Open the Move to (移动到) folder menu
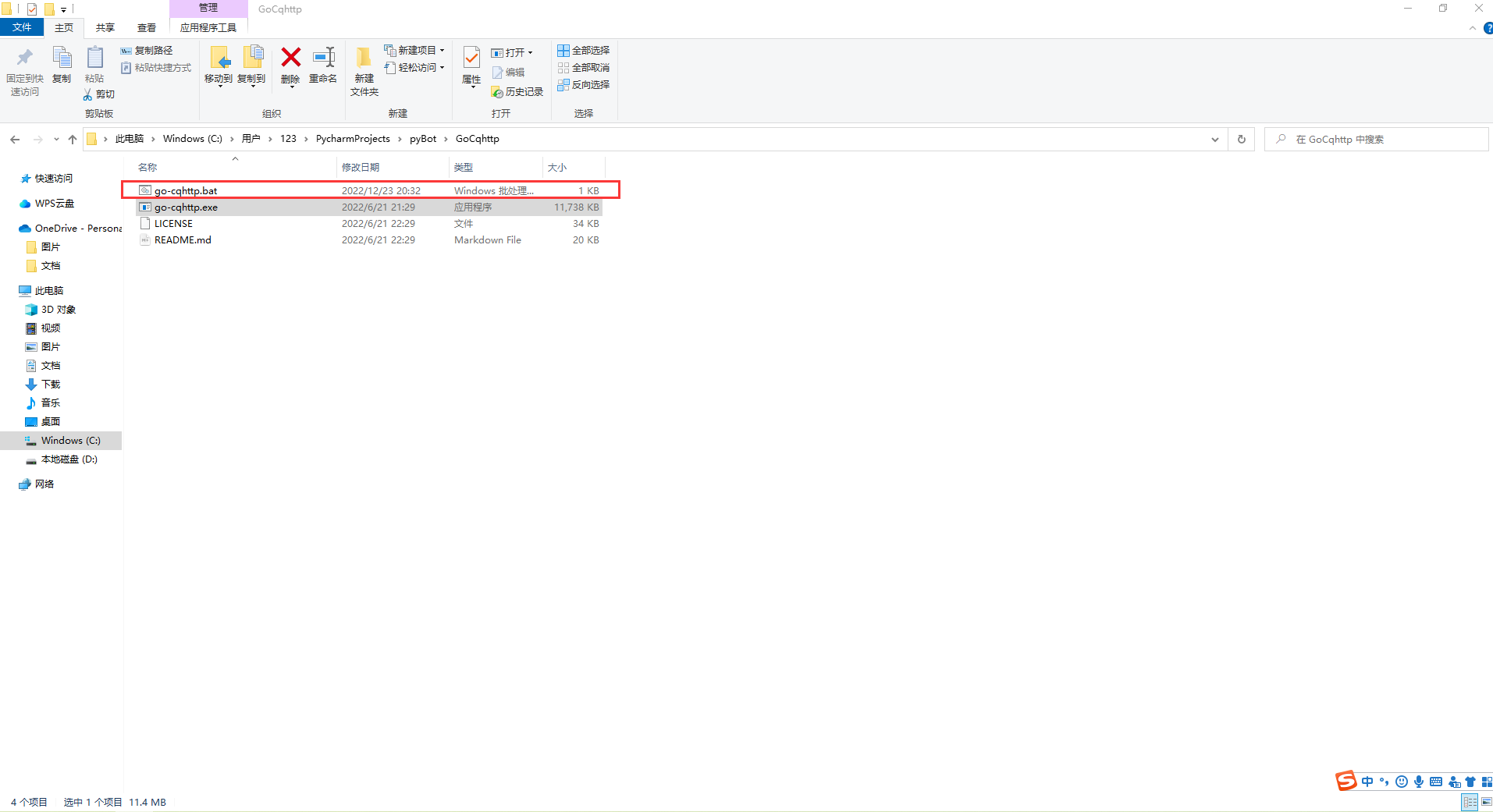This screenshot has height=812, width=1493. point(219,66)
